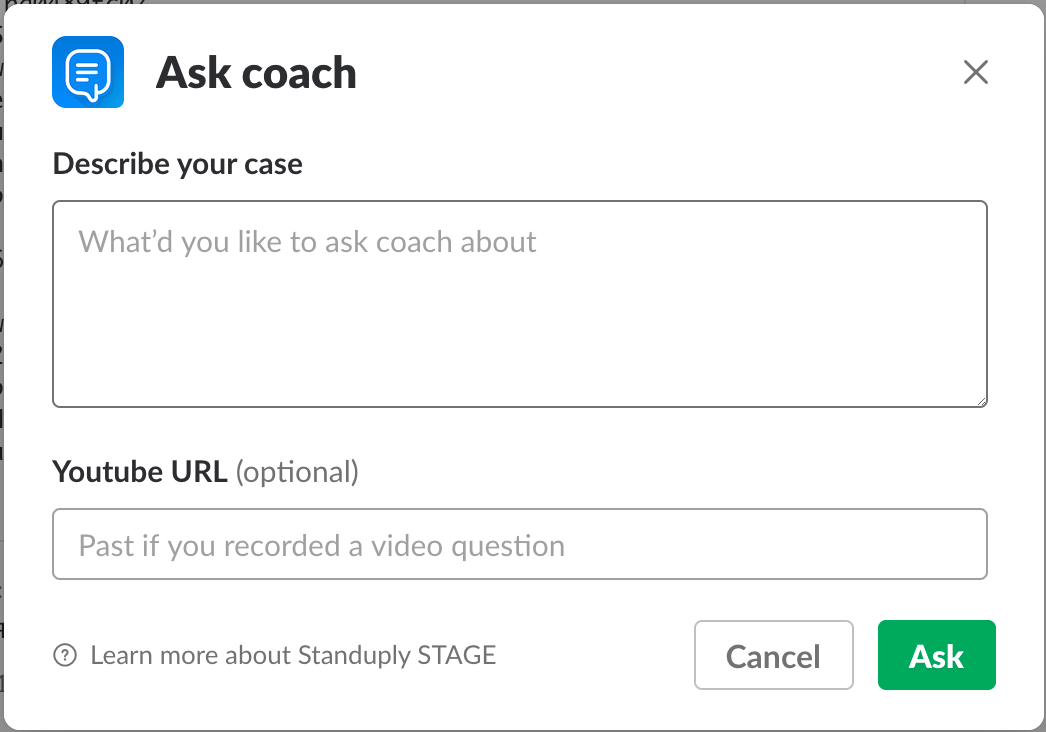Screen dimensions: 1046x732
Task: Click the "Describe your case" label
Action: tap(177, 163)
